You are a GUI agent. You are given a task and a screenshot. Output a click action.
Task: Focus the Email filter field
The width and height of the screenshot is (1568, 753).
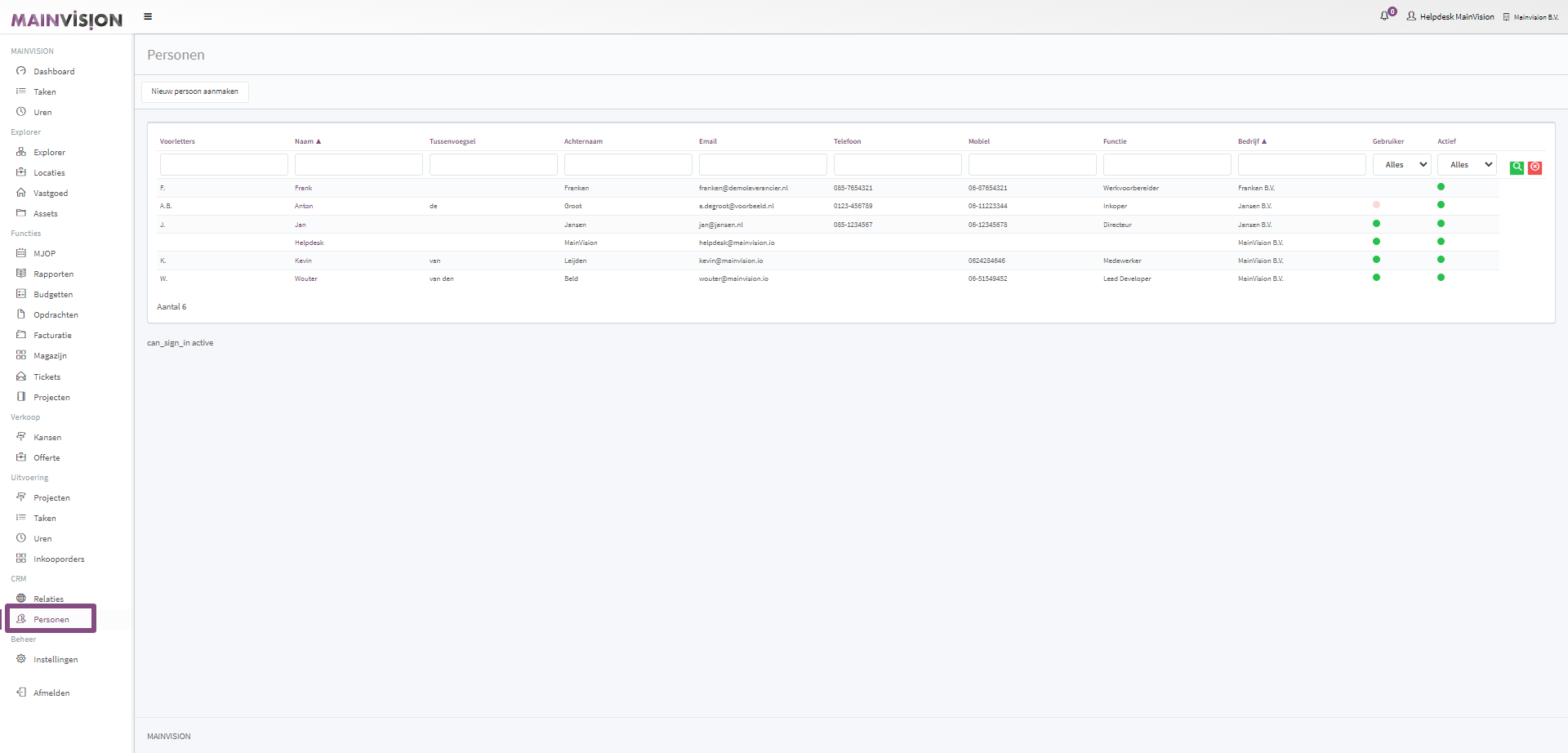(763, 165)
